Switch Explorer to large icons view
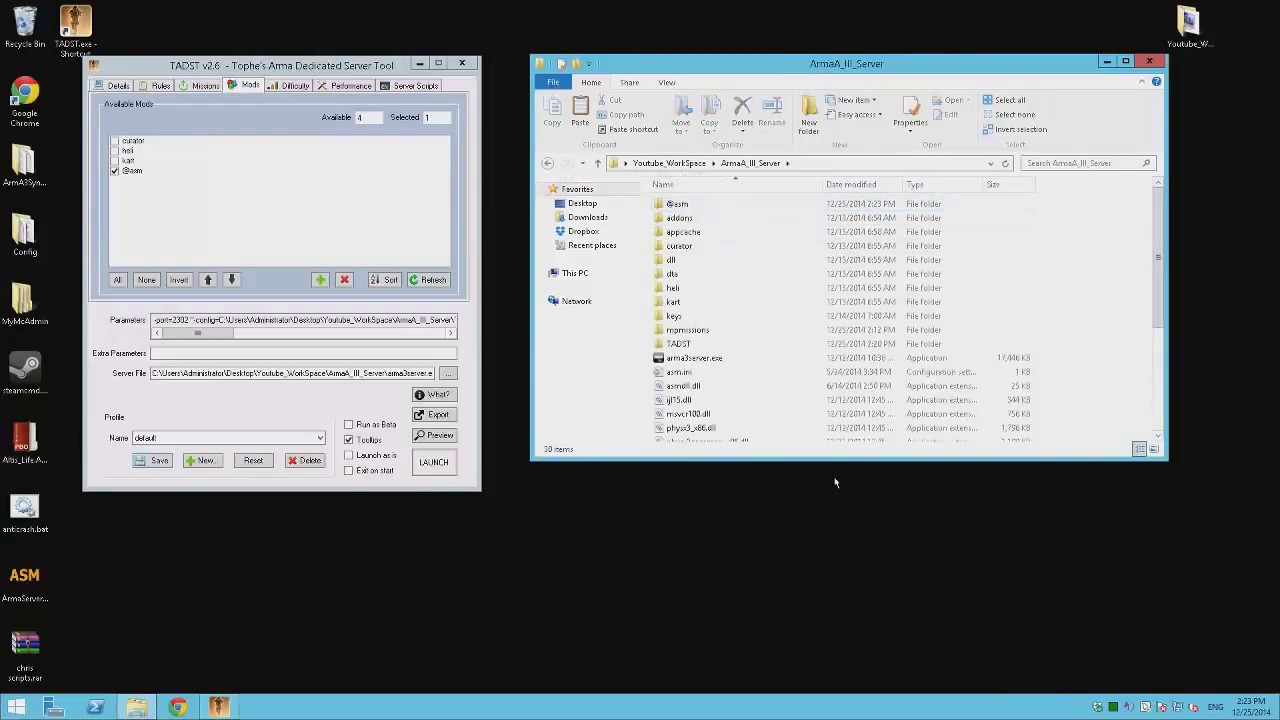1280x720 pixels. click(1153, 449)
